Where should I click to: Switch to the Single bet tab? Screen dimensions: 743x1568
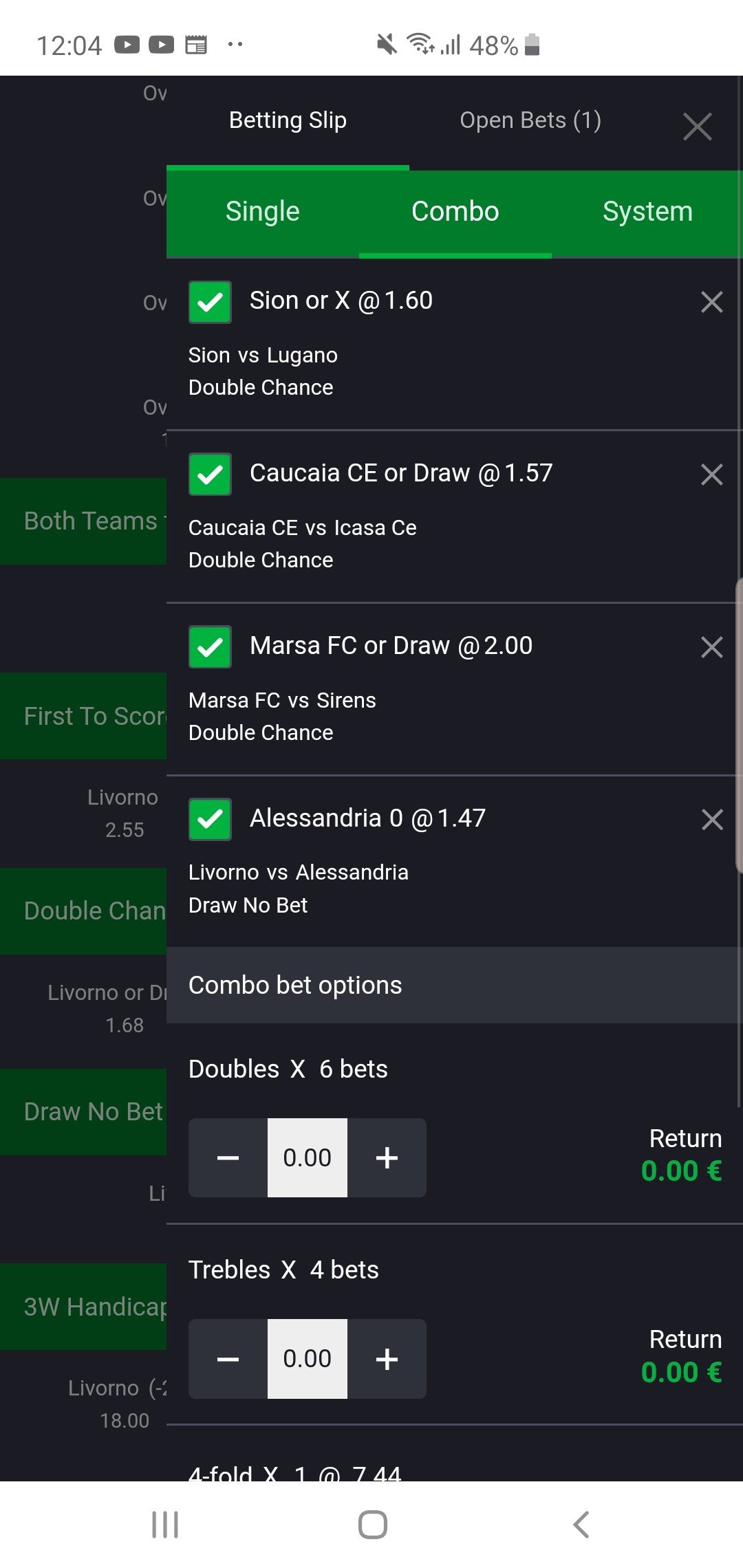263,212
